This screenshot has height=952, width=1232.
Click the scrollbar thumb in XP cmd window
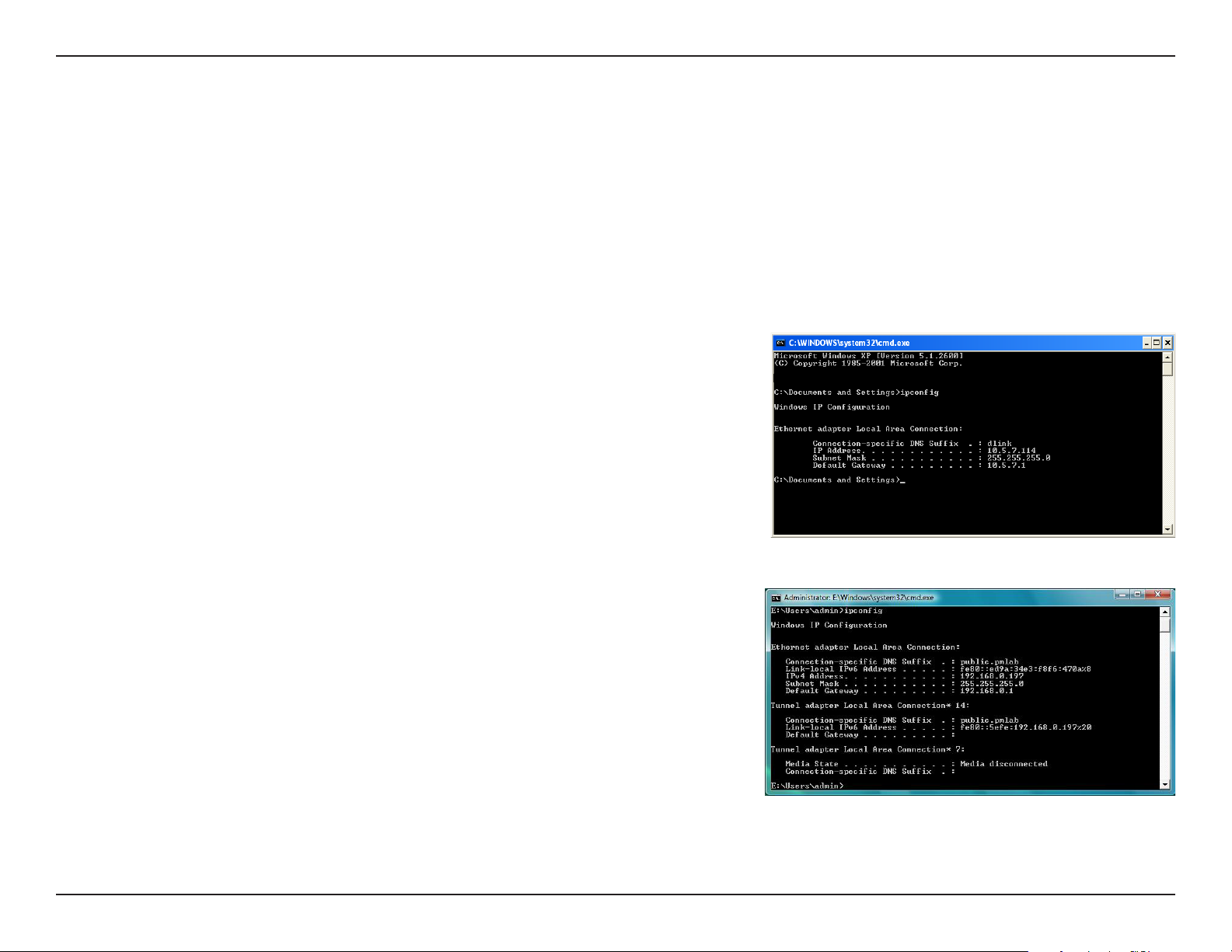tap(1167, 369)
